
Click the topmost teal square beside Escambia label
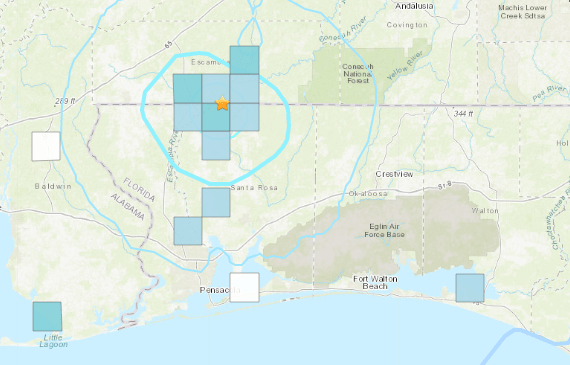point(245,60)
